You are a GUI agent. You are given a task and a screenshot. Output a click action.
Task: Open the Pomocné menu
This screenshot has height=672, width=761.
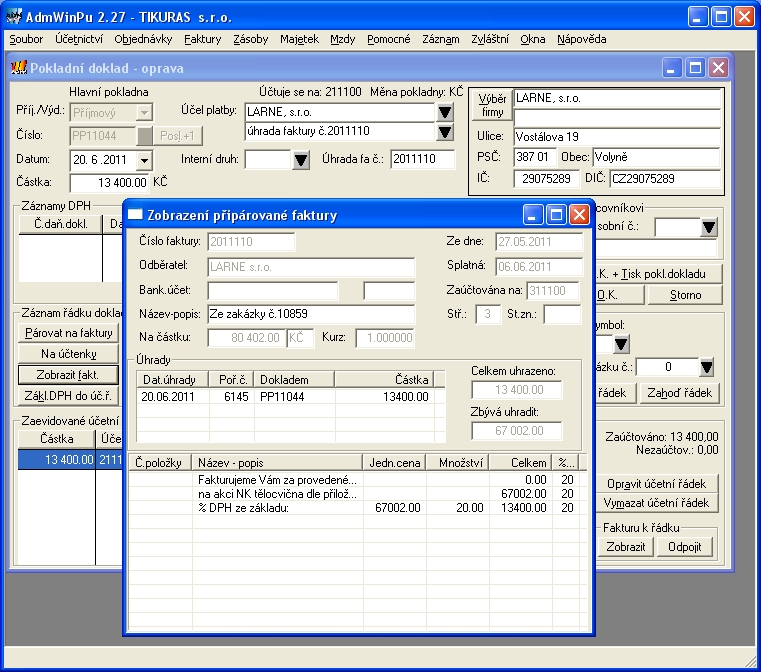point(388,39)
